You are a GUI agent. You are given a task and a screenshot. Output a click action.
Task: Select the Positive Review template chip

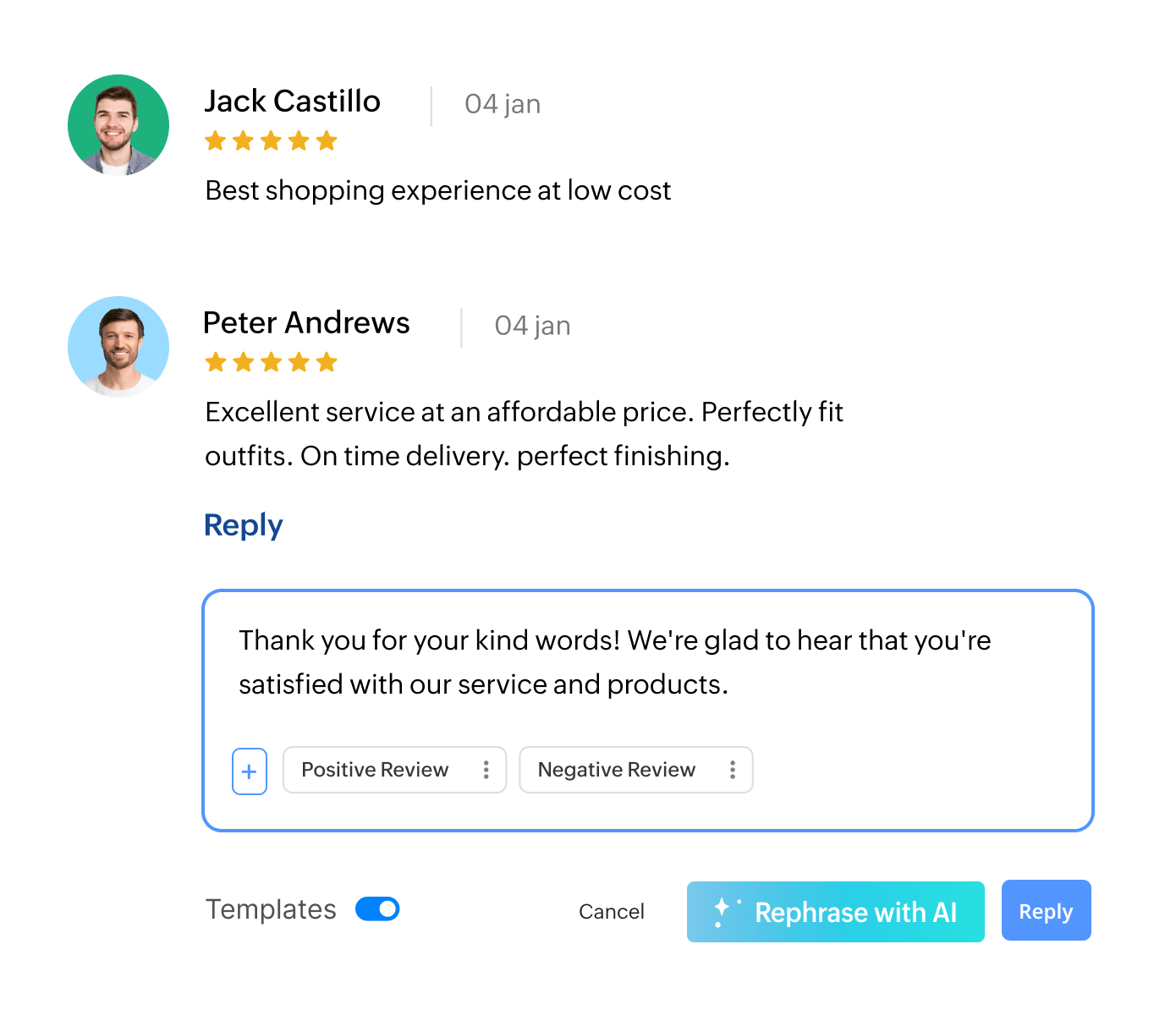(375, 770)
